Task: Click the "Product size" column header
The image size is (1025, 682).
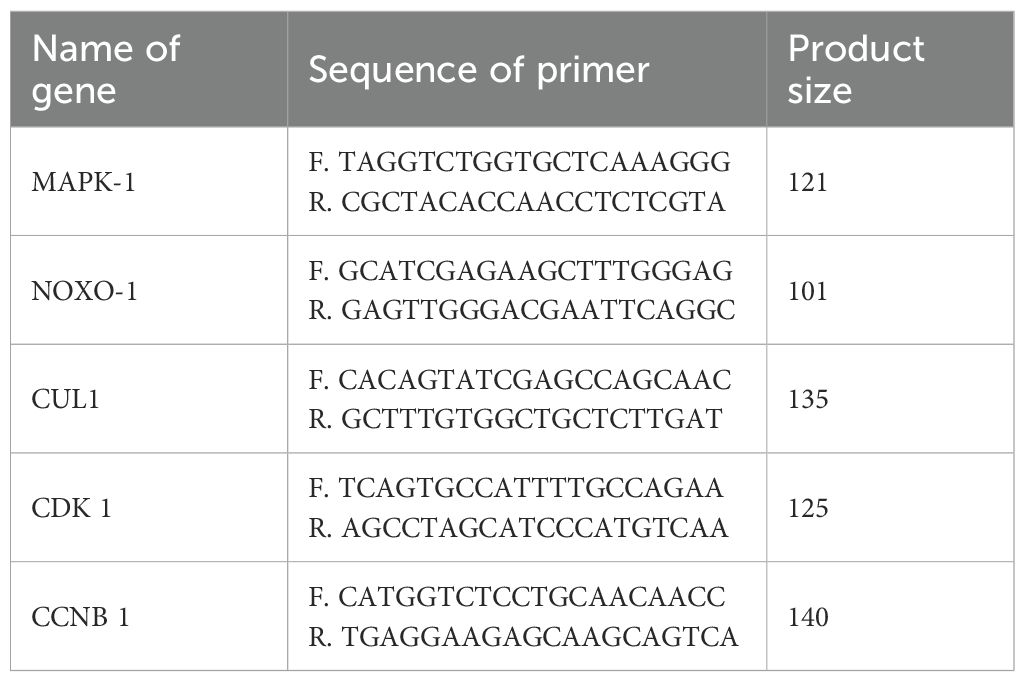Action: [x=856, y=70]
